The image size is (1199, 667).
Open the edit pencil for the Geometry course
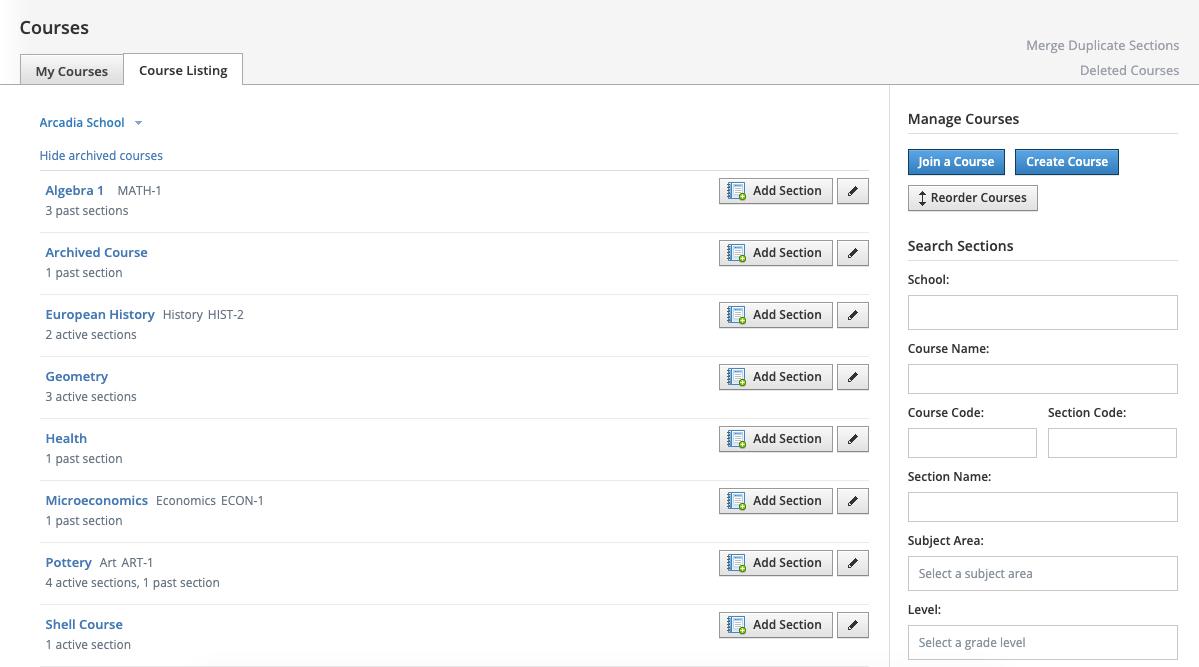coord(852,377)
